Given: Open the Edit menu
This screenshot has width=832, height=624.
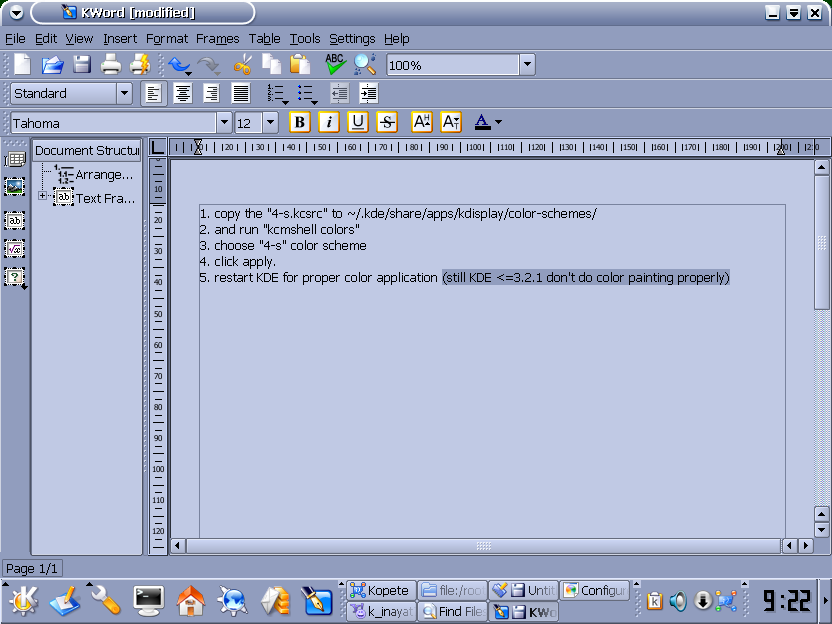Looking at the screenshot, I should coord(46,39).
